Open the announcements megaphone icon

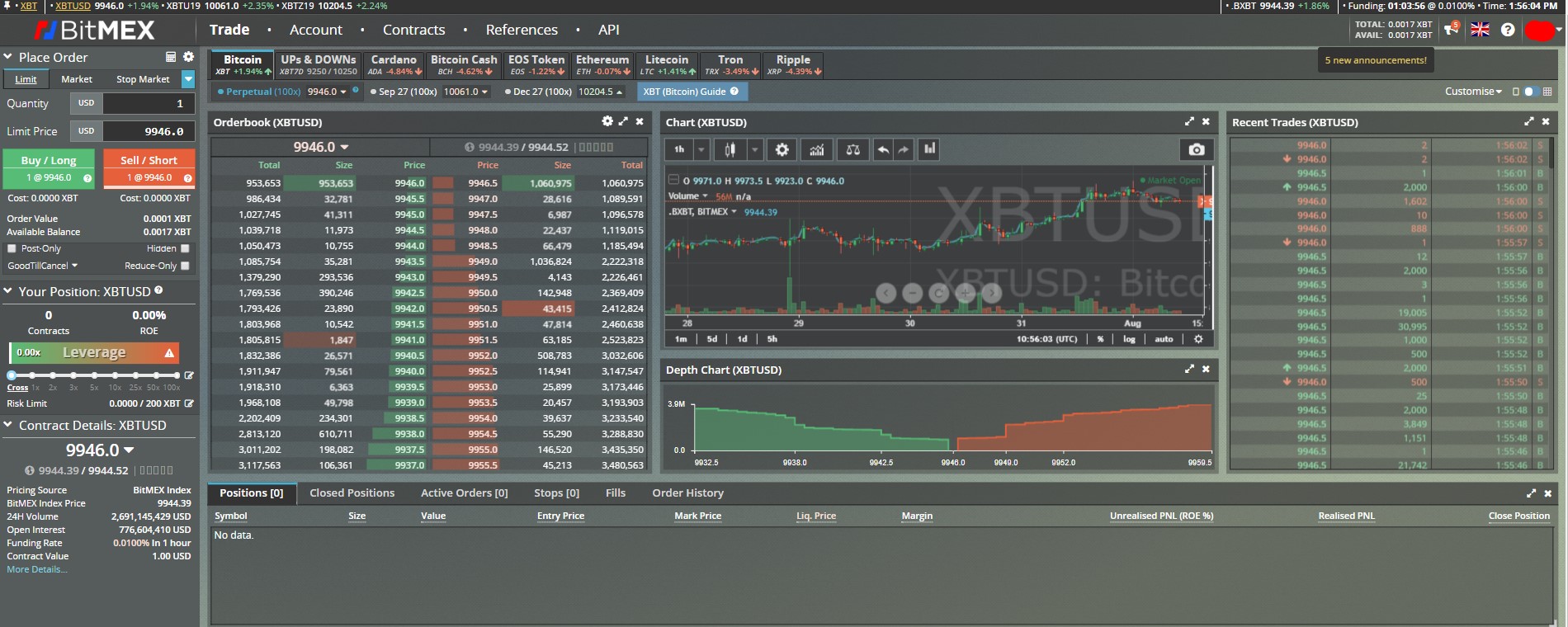1452,30
